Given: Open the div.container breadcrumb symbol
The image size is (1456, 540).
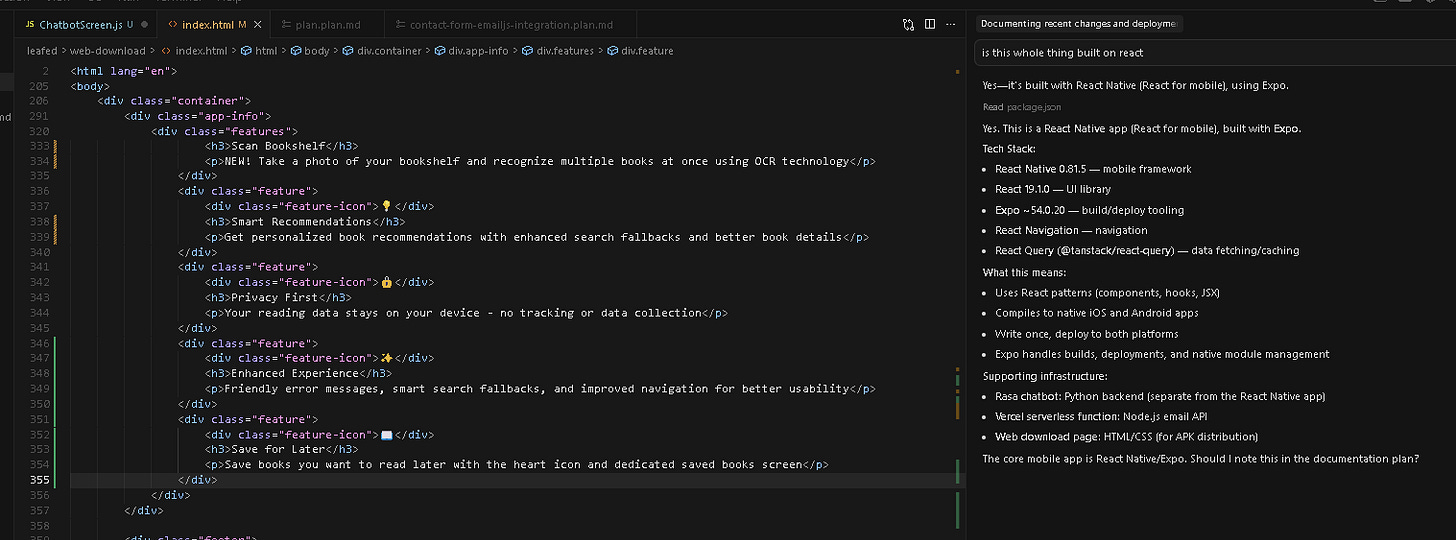Looking at the screenshot, I should point(389,51).
